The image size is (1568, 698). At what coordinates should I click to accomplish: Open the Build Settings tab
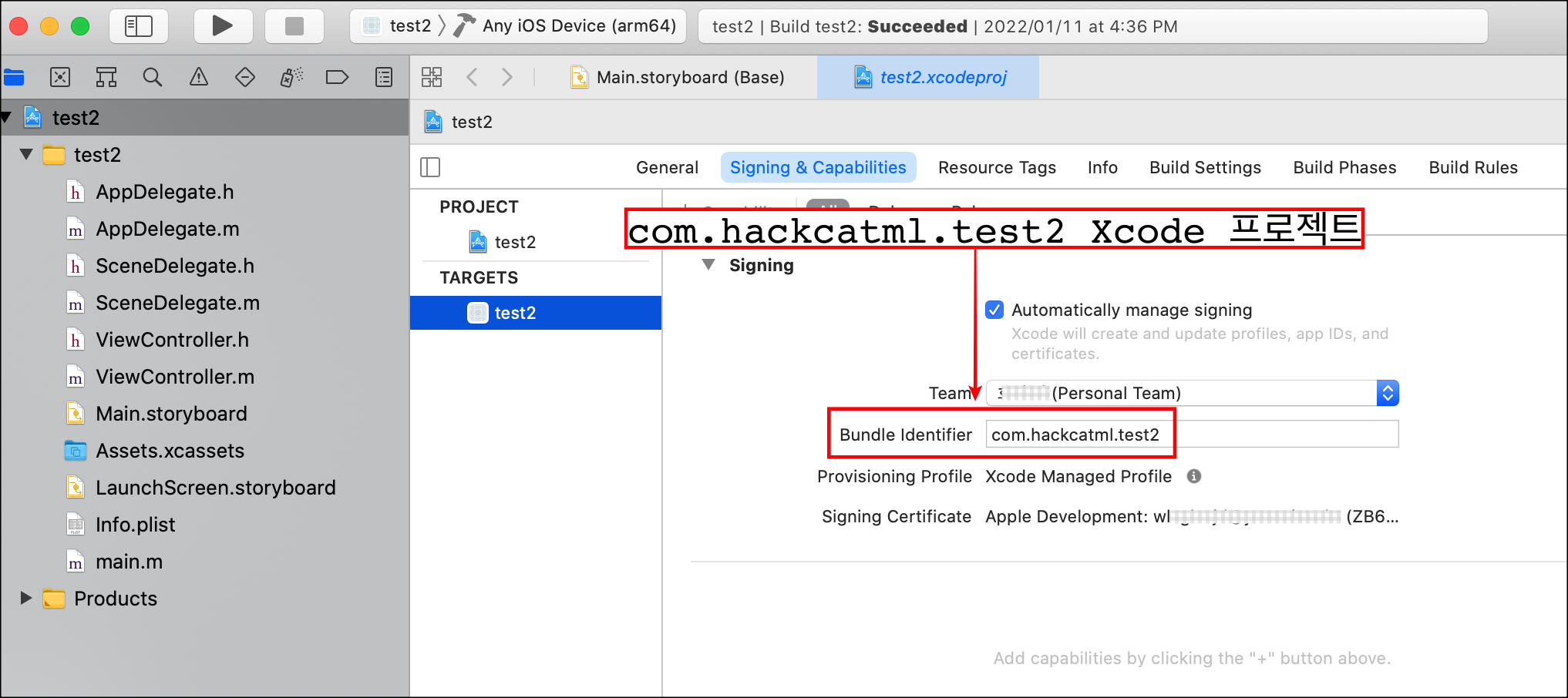1205,167
